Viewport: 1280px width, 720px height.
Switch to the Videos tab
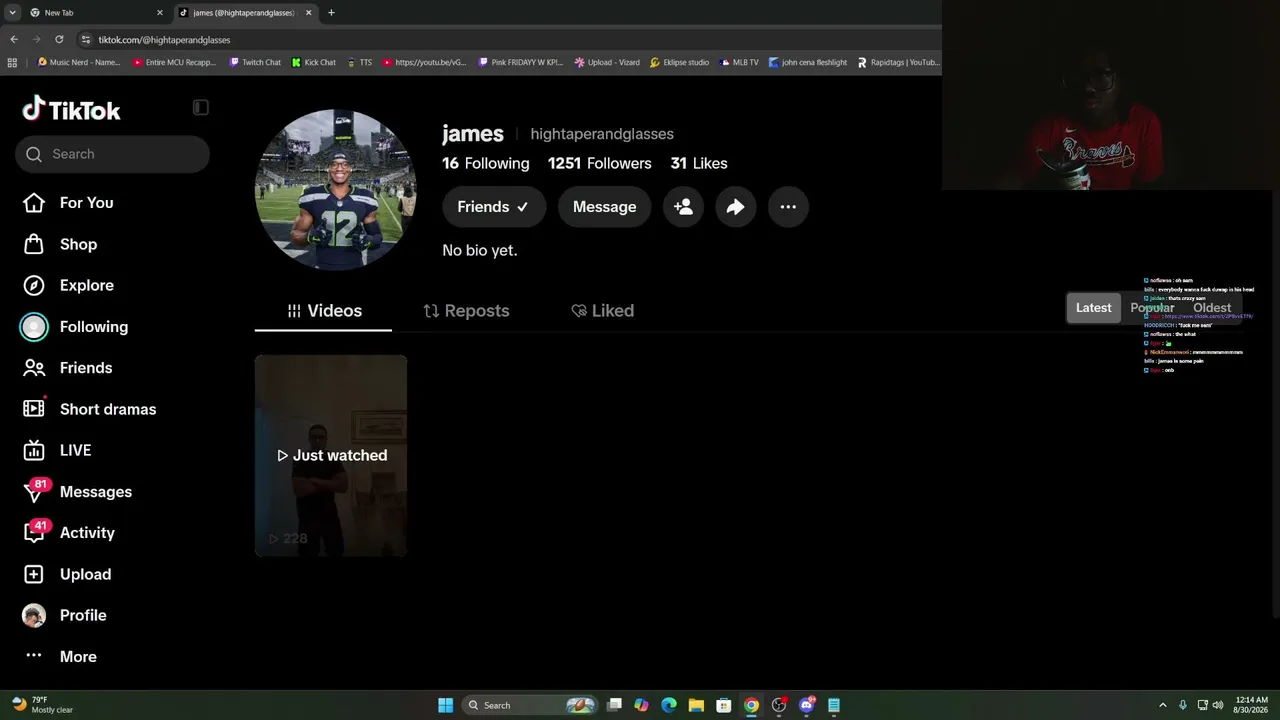point(324,311)
